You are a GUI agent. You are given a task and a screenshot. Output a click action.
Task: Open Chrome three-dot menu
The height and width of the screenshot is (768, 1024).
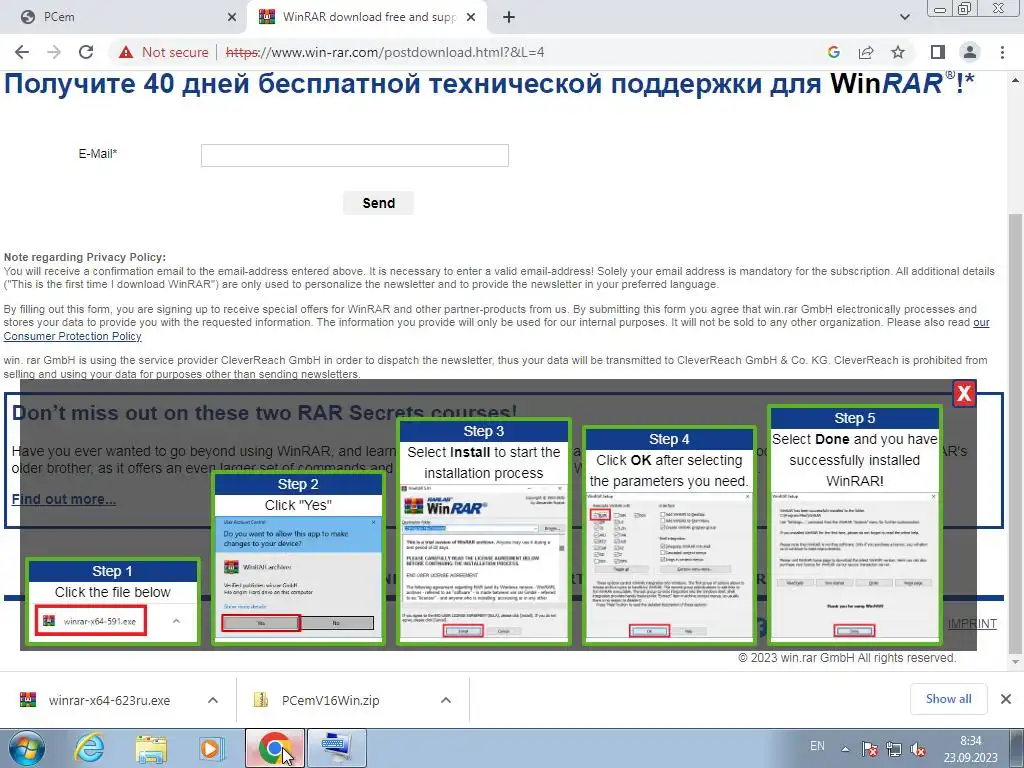[1002, 52]
